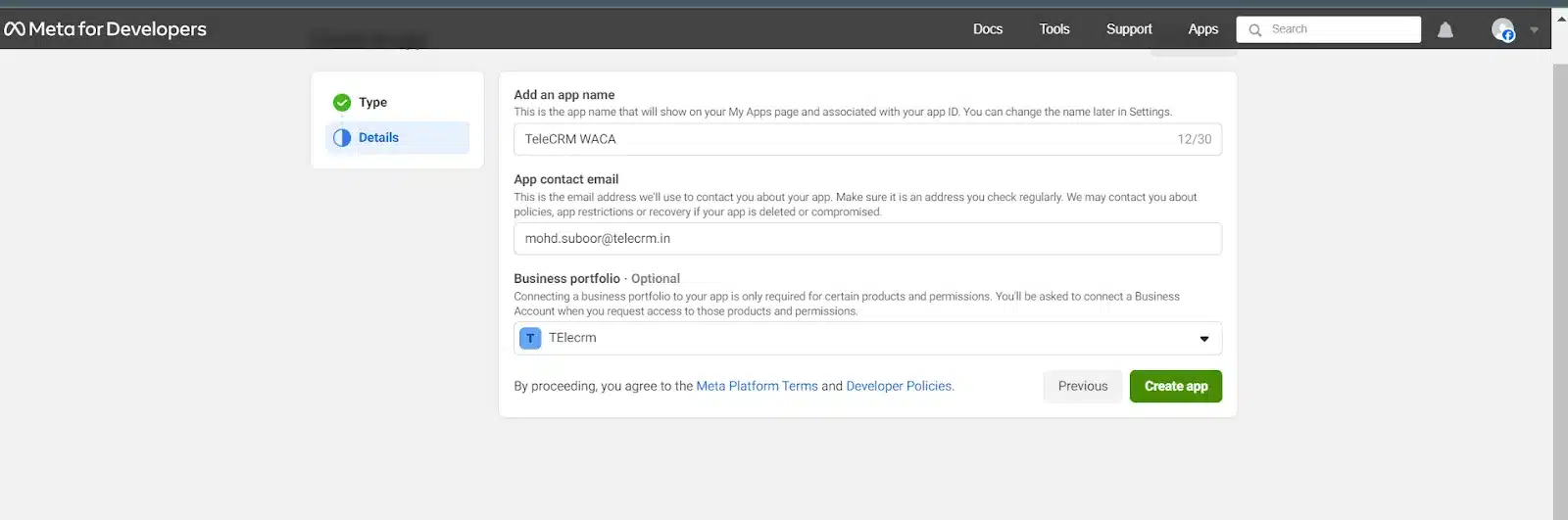Open the Meta Platform Terms link
The height and width of the screenshot is (520, 1568).
757,386
